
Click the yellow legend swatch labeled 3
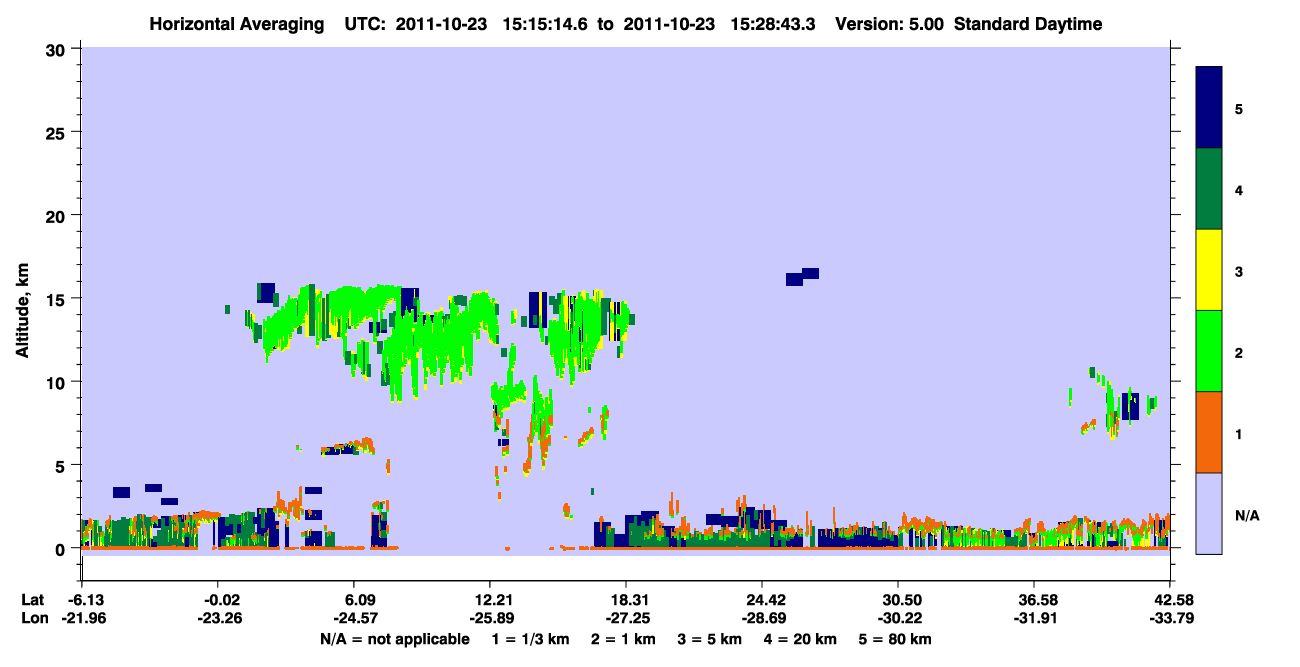pyautogui.click(x=1209, y=270)
